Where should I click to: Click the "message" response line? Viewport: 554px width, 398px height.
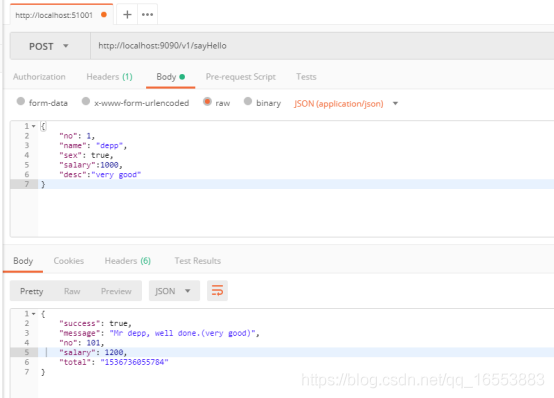point(159,333)
